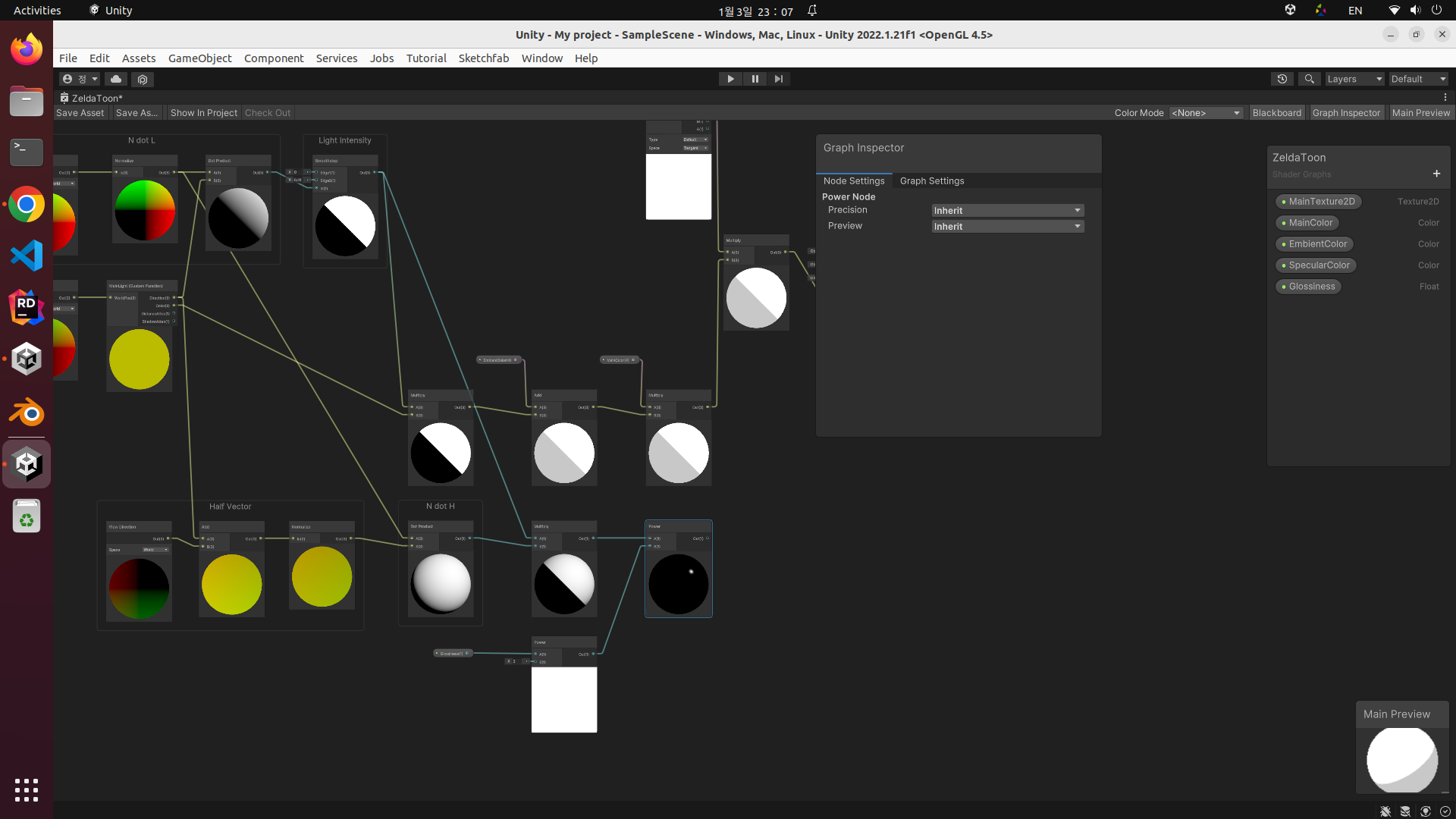Open the ZeldaToon window options menu (three dots)
This screenshot has height=819, width=1456.
(x=1445, y=97)
